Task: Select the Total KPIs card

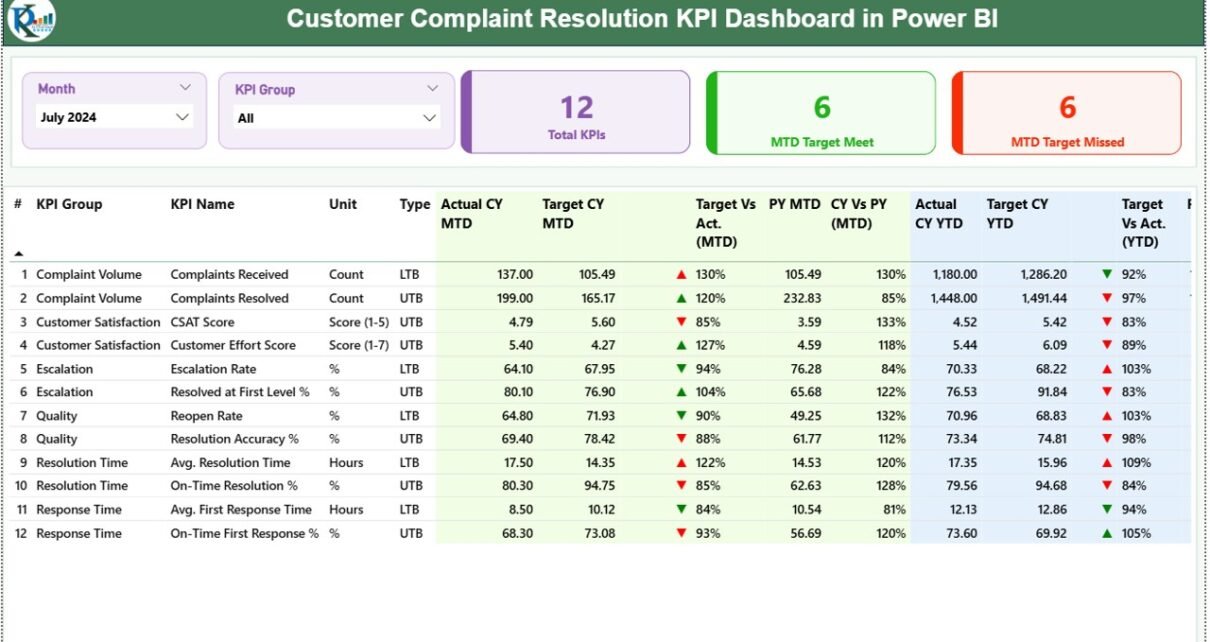Action: coord(576,112)
